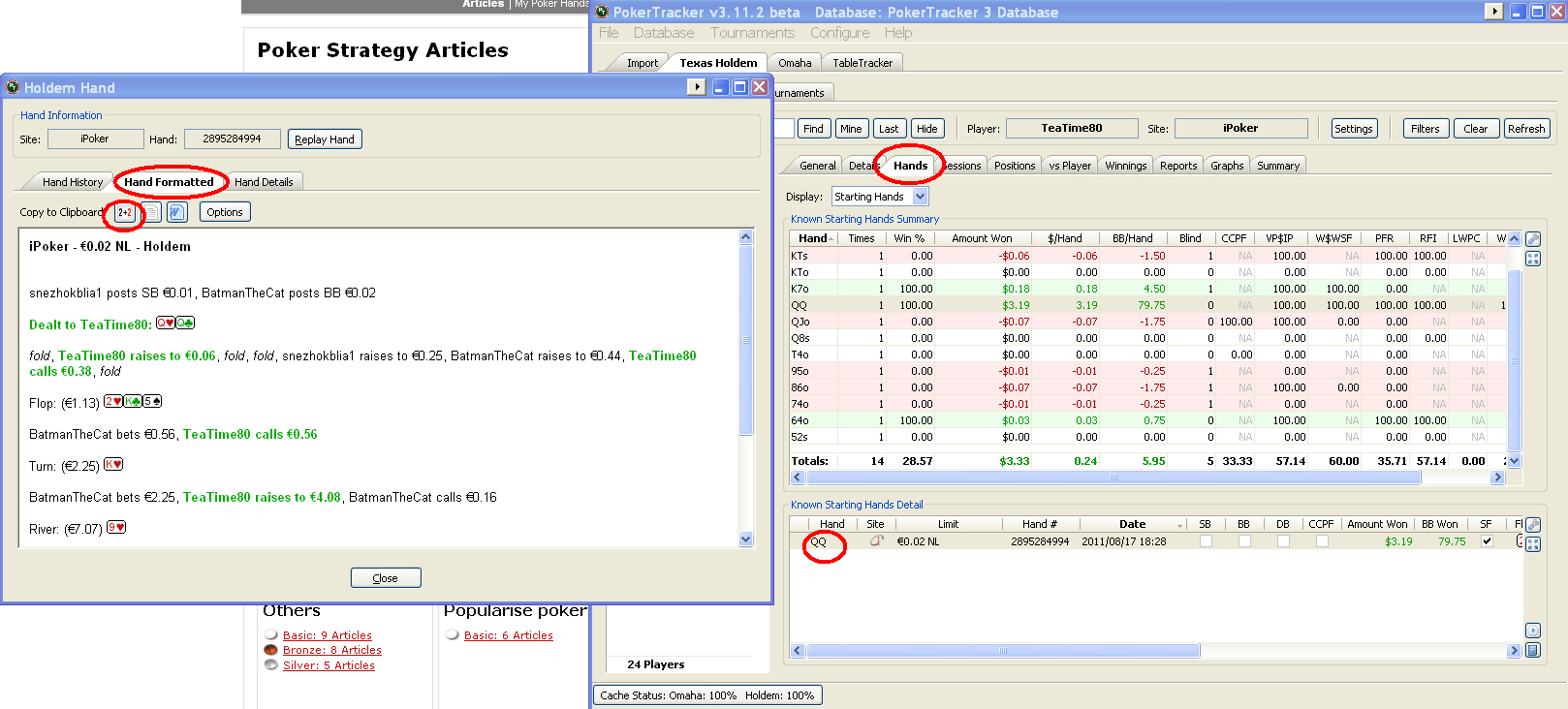Click the Replay Hand button
Viewport: 1568px width, 709px height.
(325, 139)
